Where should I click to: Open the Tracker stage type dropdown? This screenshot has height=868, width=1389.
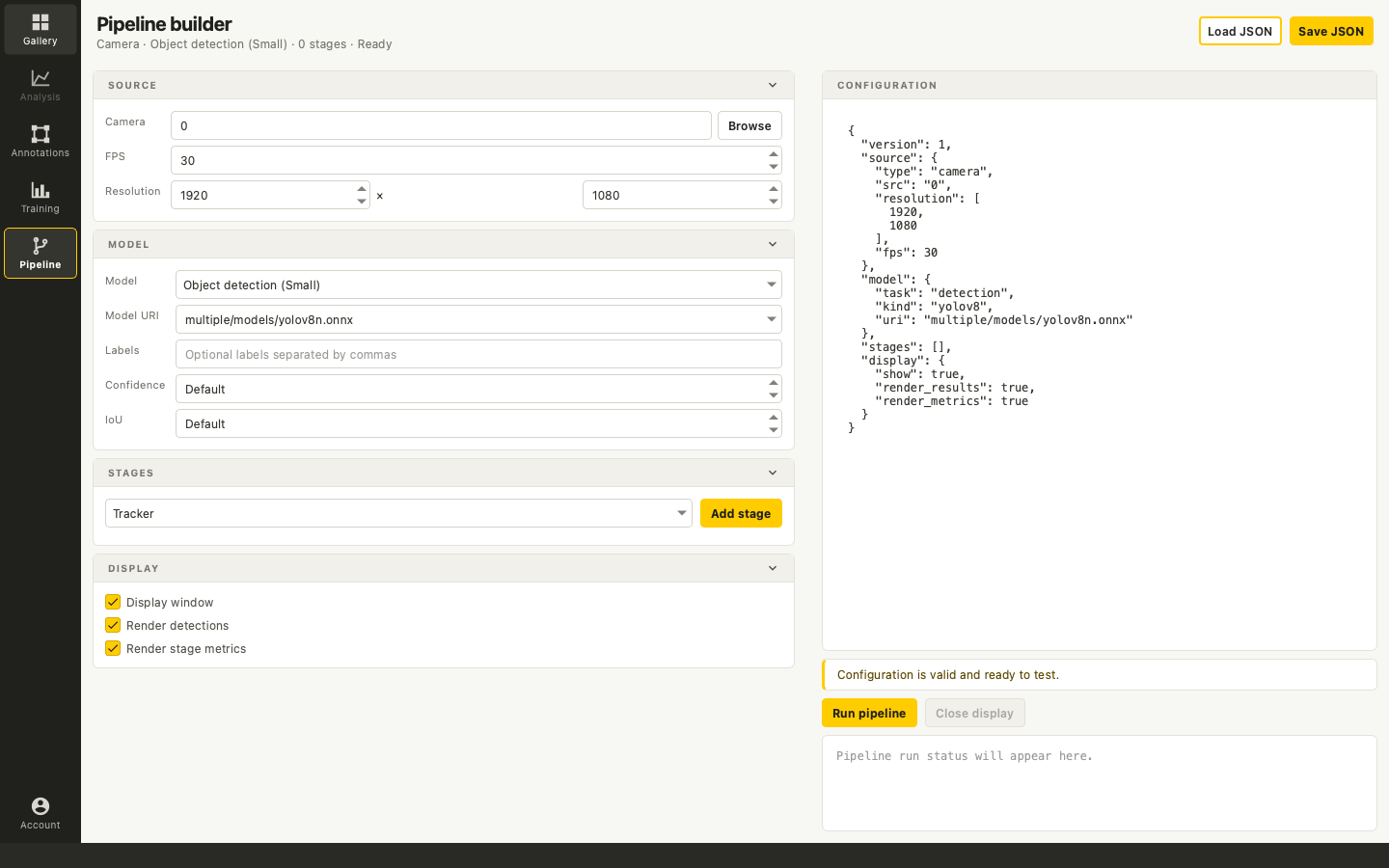point(398,513)
